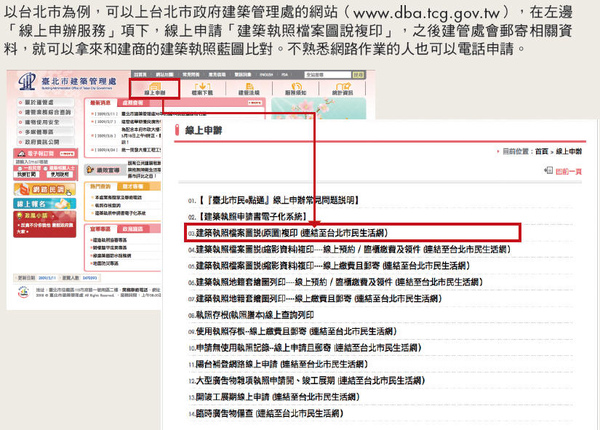This screenshot has width=600, height=430.
Task: Click the 臺北市建築管理處 logo
Action: click(67, 82)
